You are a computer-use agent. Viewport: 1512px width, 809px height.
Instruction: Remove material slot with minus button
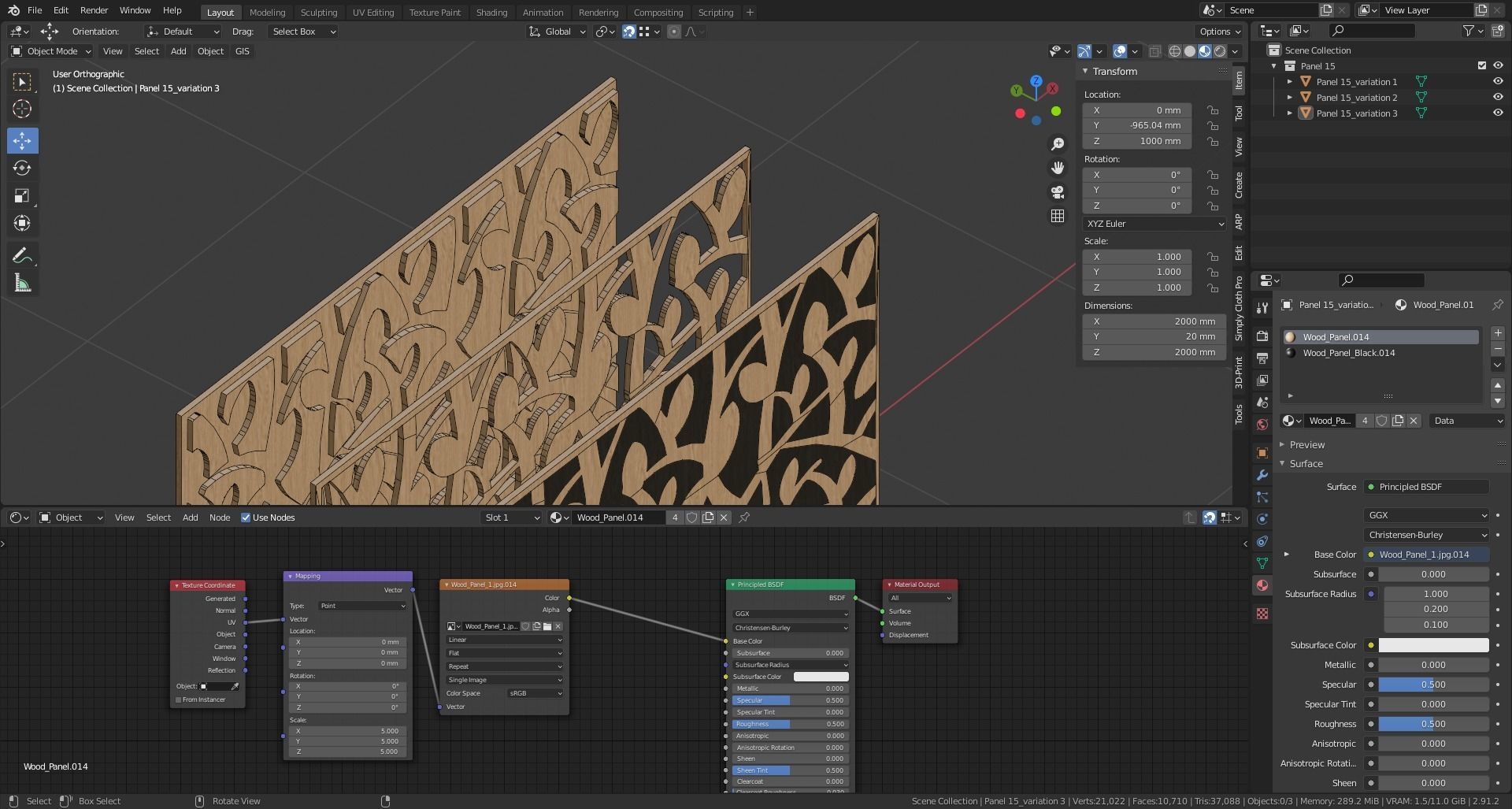[1498, 349]
